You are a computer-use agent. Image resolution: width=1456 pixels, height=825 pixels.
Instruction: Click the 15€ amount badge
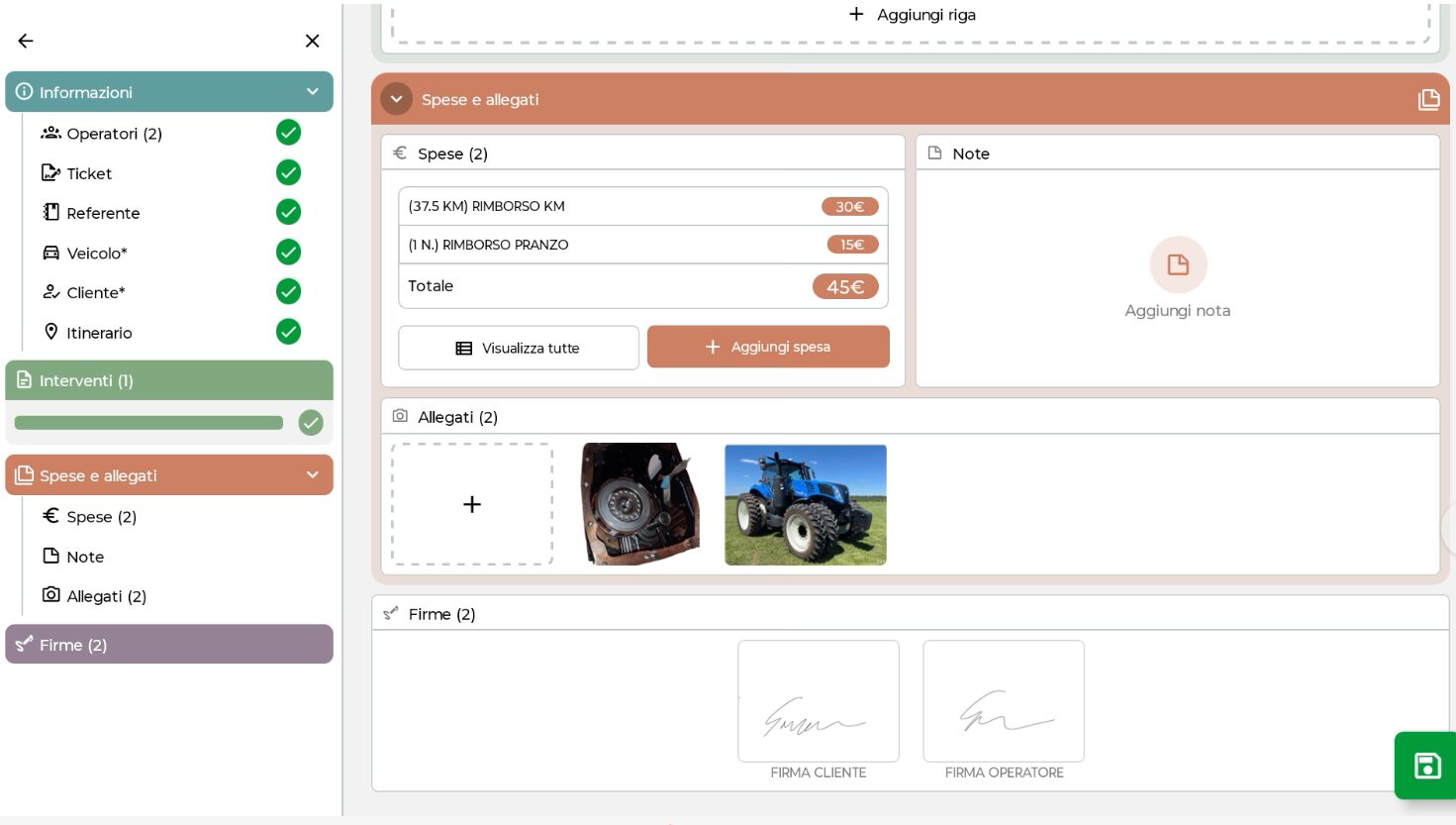point(852,245)
